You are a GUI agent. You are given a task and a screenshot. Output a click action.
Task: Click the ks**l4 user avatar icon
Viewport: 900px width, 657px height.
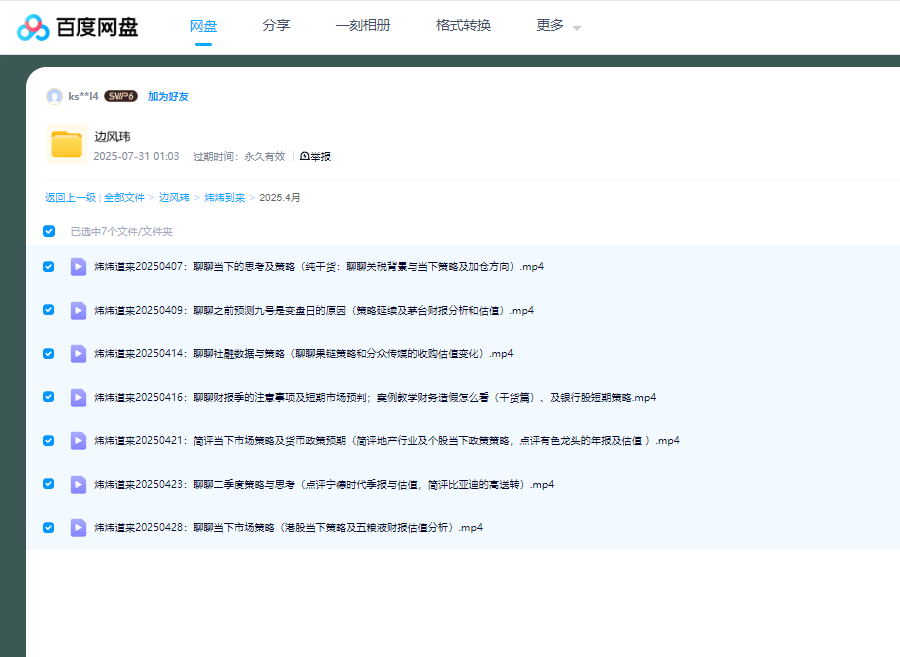(54, 97)
